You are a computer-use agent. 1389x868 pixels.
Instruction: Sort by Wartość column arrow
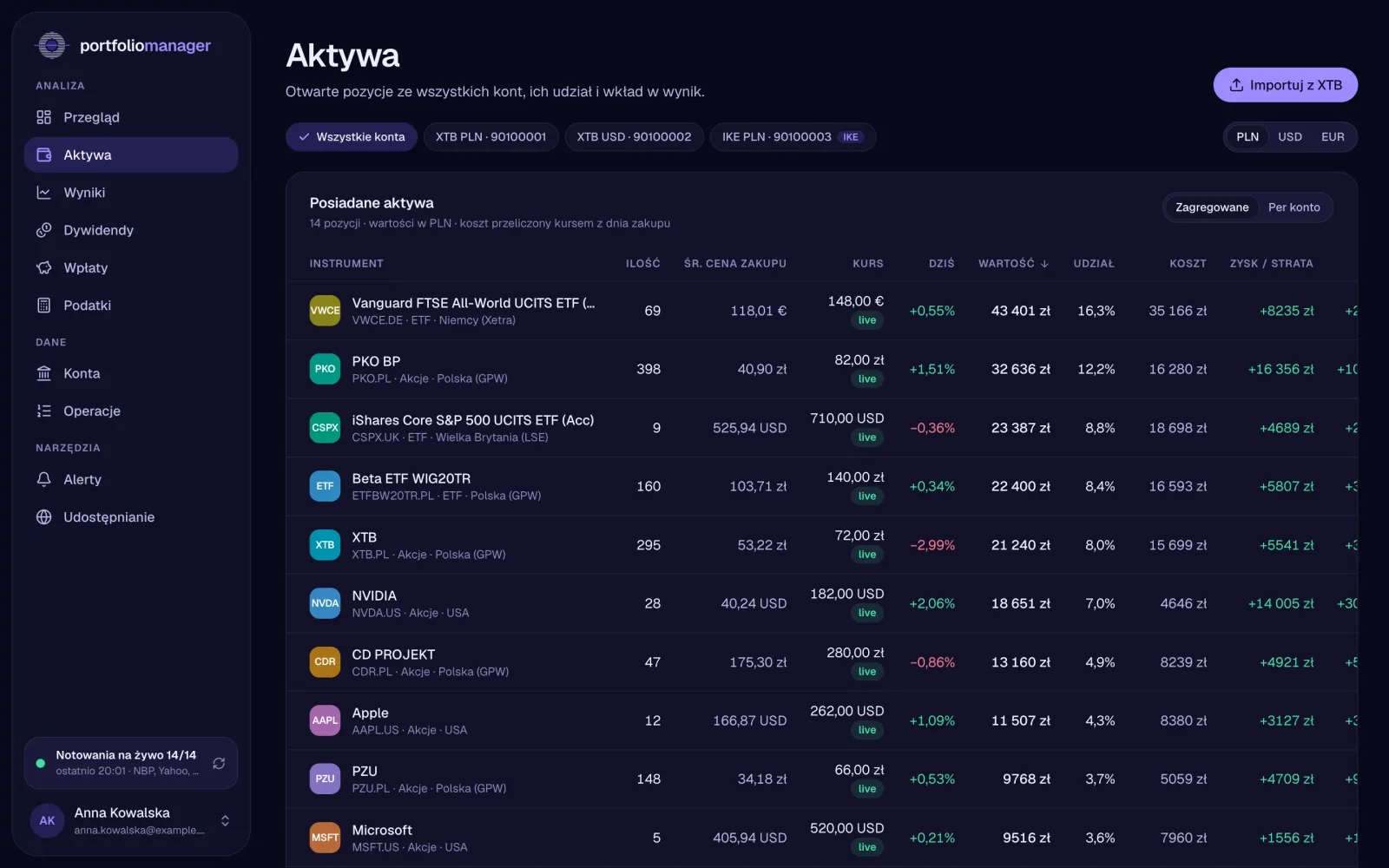coord(1044,264)
